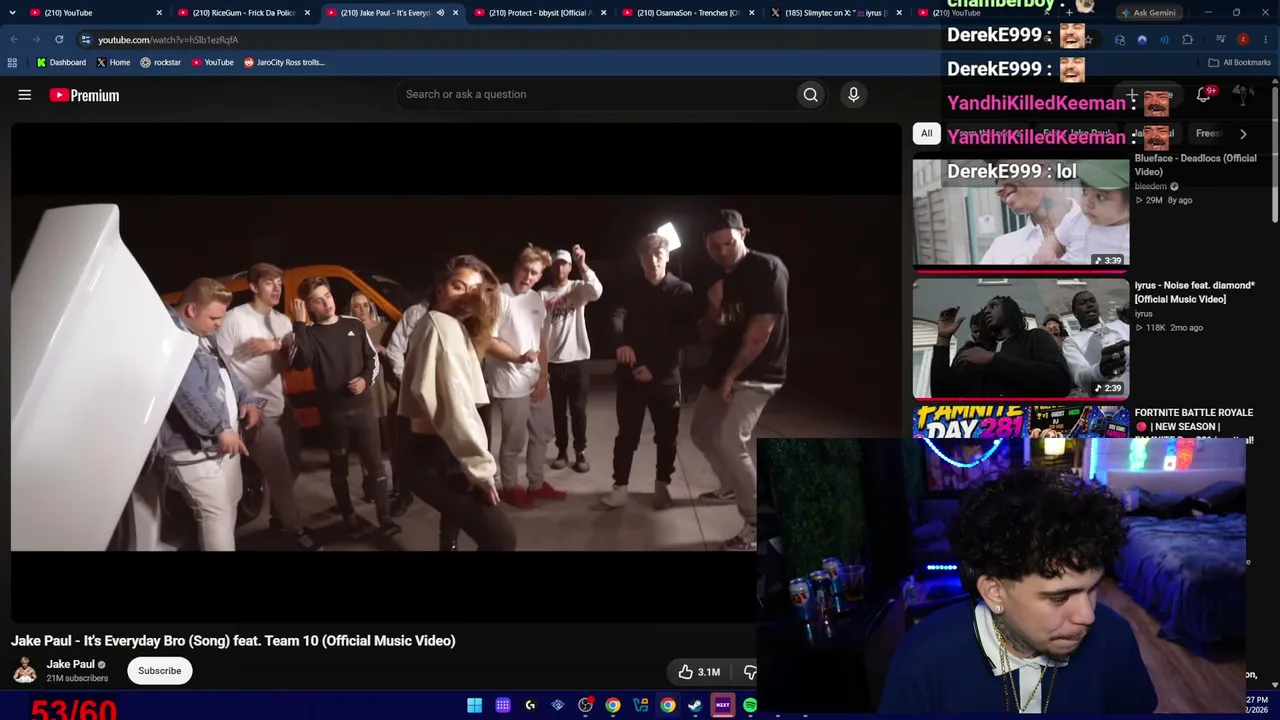Image resolution: width=1280 pixels, height=720 pixels.
Task: Open the purple NEXT app in taskbar
Action: point(722,705)
